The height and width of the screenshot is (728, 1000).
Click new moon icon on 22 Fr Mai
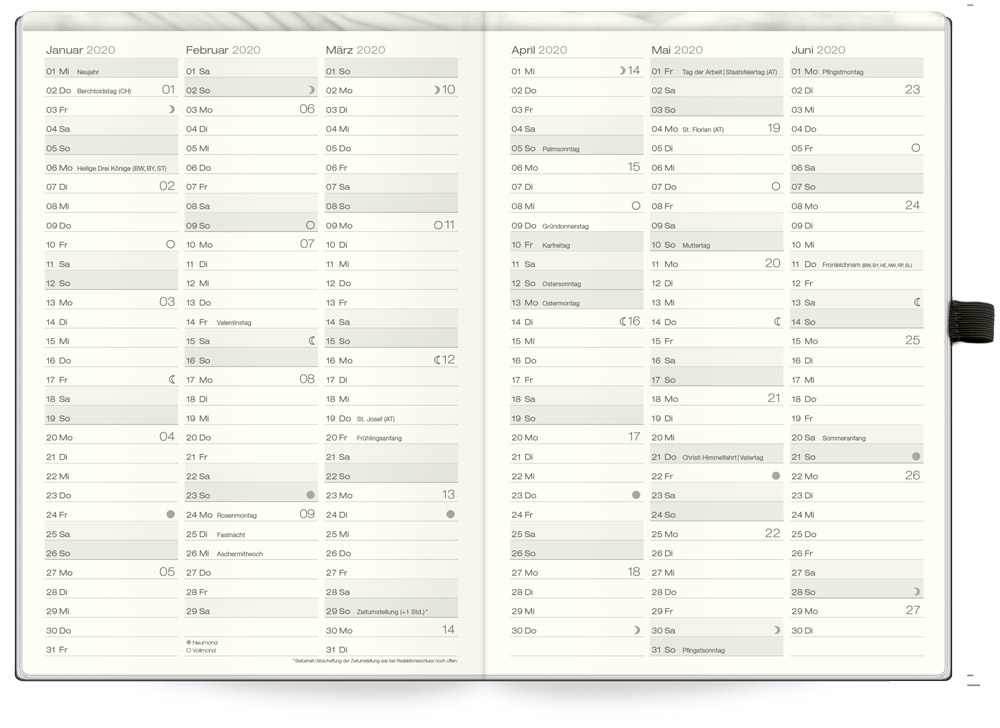pos(776,476)
